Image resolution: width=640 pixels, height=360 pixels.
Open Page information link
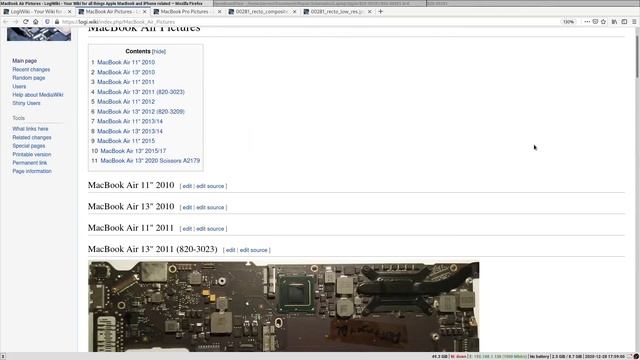[32, 171]
